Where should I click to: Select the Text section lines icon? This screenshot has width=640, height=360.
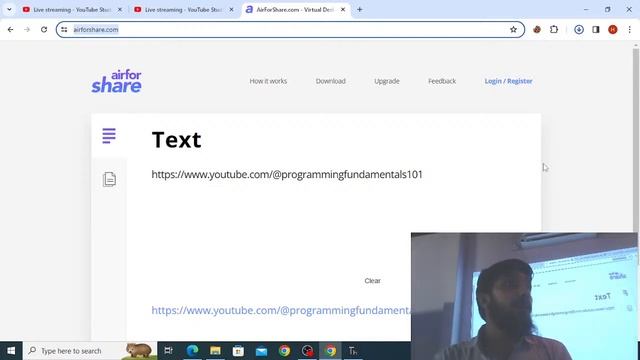point(109,136)
